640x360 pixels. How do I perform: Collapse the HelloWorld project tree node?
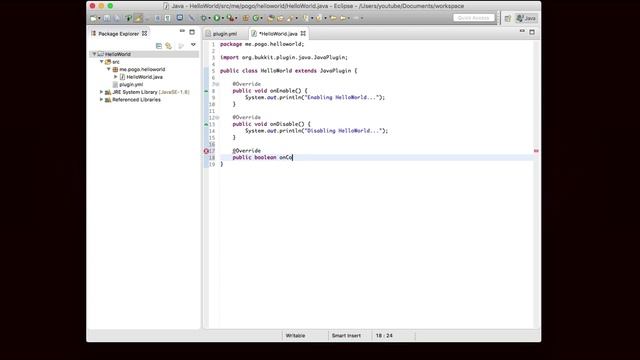tap(94, 54)
